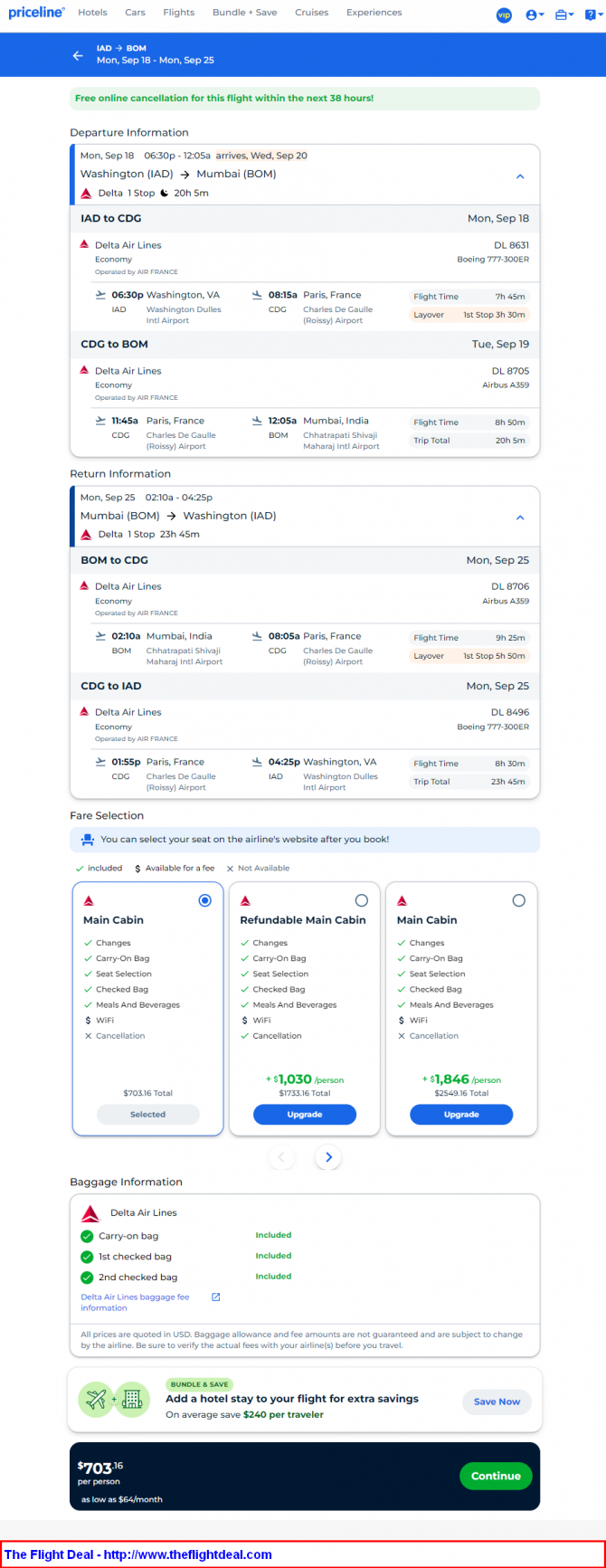Click the overnight moon icon
Image resolution: width=606 pixels, height=1568 pixels.
click(x=165, y=193)
